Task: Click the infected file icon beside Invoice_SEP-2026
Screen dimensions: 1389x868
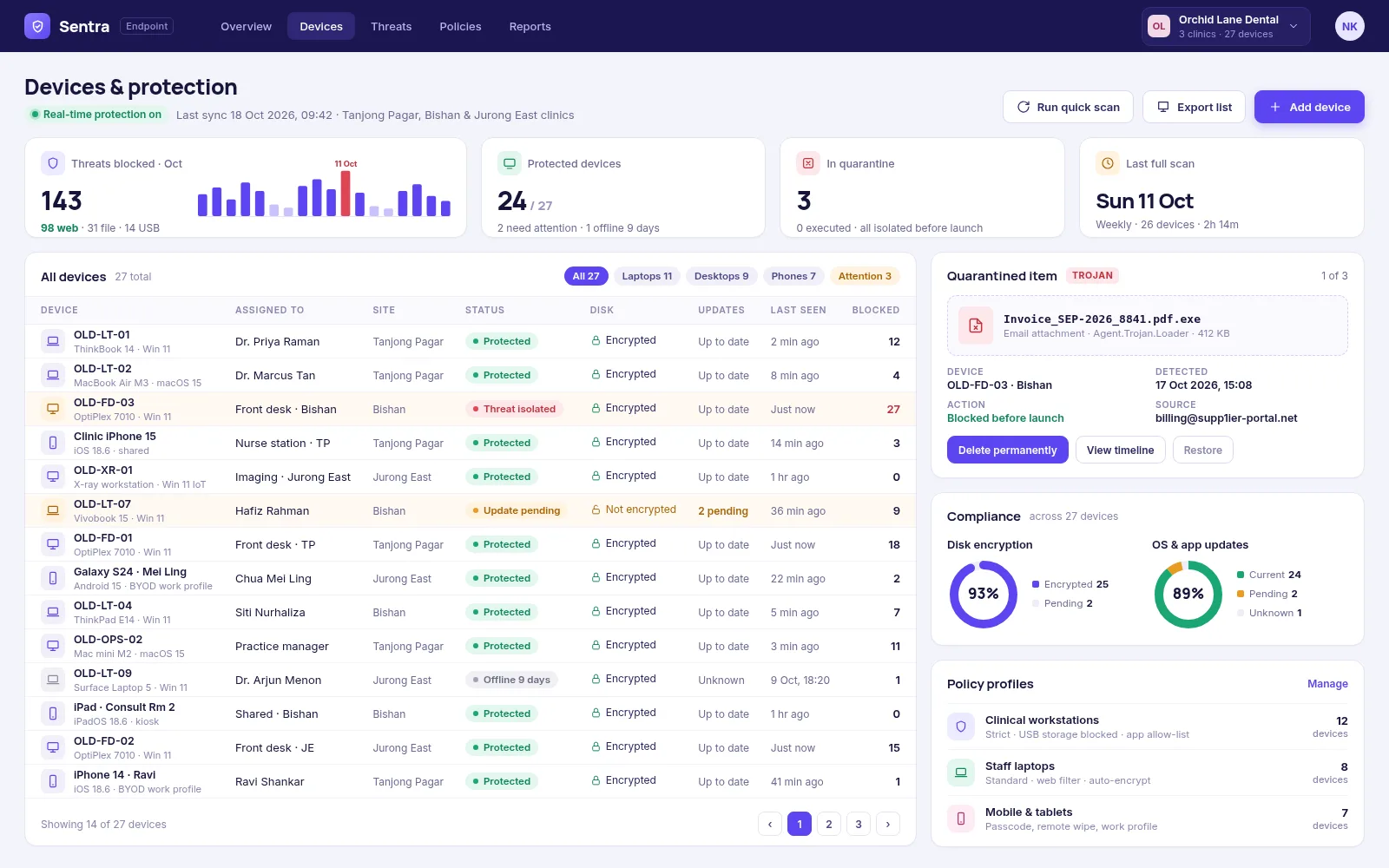Action: 976,325
